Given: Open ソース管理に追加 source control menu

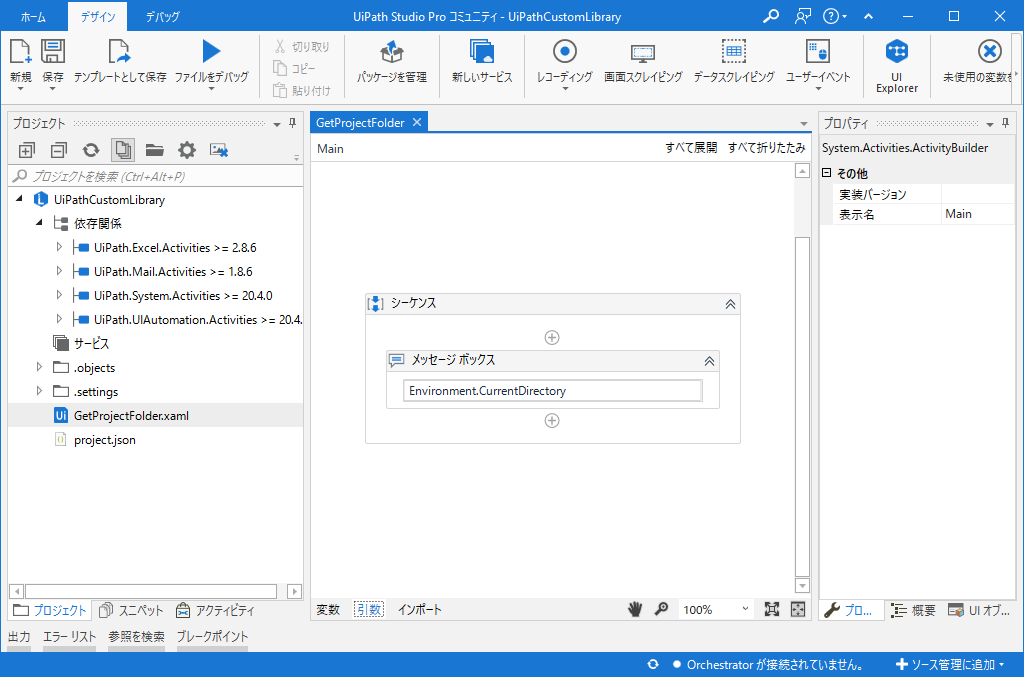Looking at the screenshot, I should (x=950, y=665).
